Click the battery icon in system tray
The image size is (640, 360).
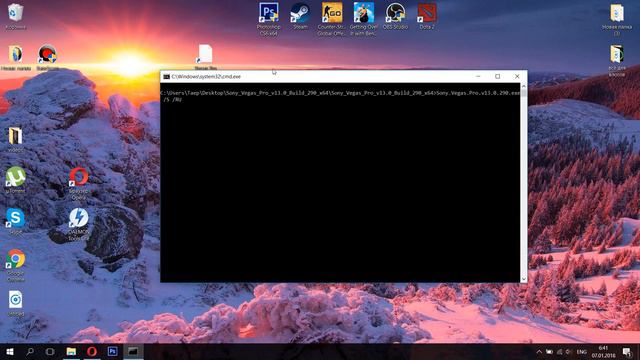pyautogui.click(x=549, y=352)
